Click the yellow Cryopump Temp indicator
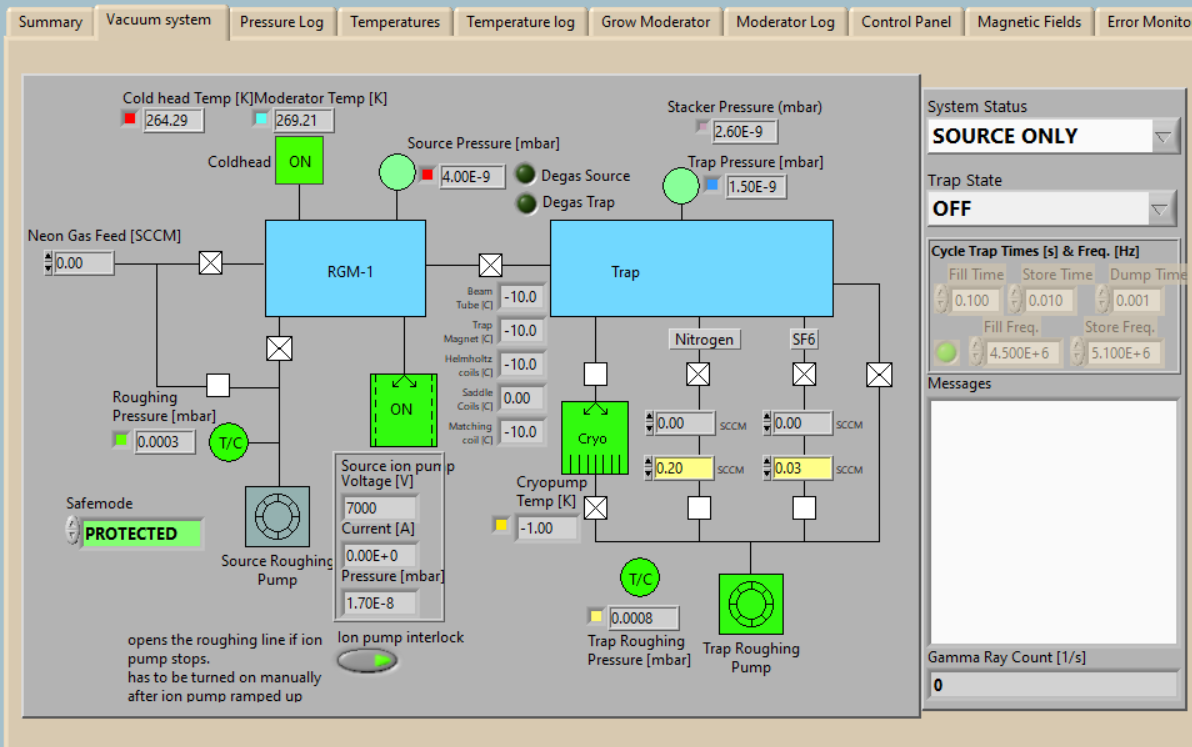Viewport: 1192px width, 747px height. pyautogui.click(x=501, y=525)
